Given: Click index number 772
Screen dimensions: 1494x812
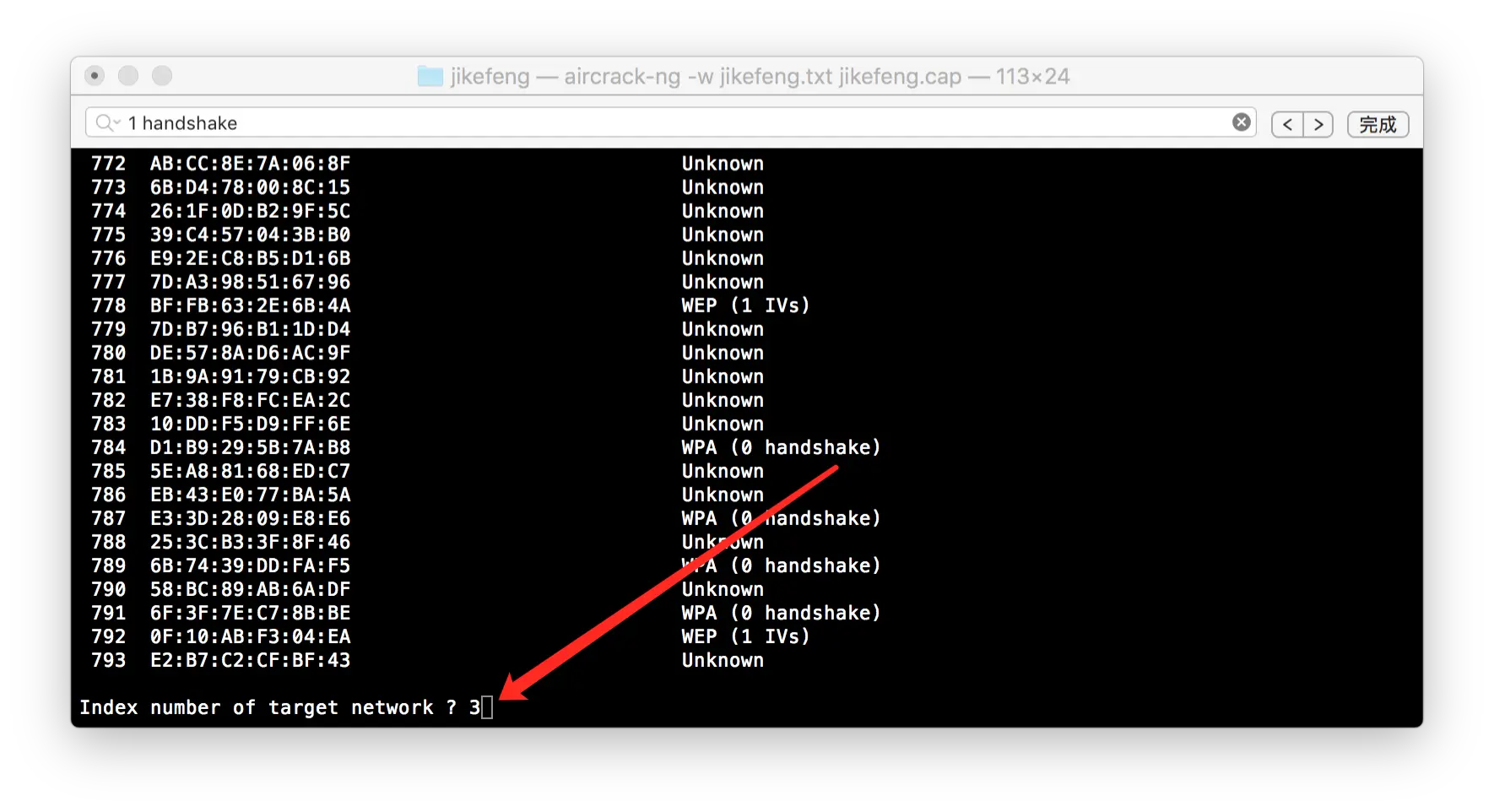Looking at the screenshot, I should click(109, 164).
